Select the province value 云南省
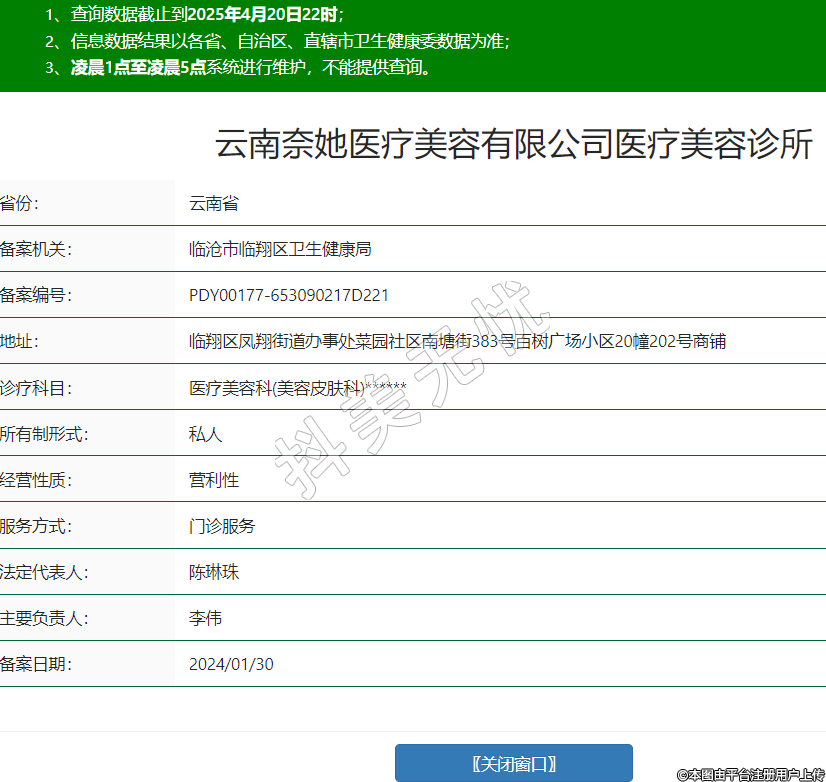Image resolution: width=826 pixels, height=782 pixels. 214,204
